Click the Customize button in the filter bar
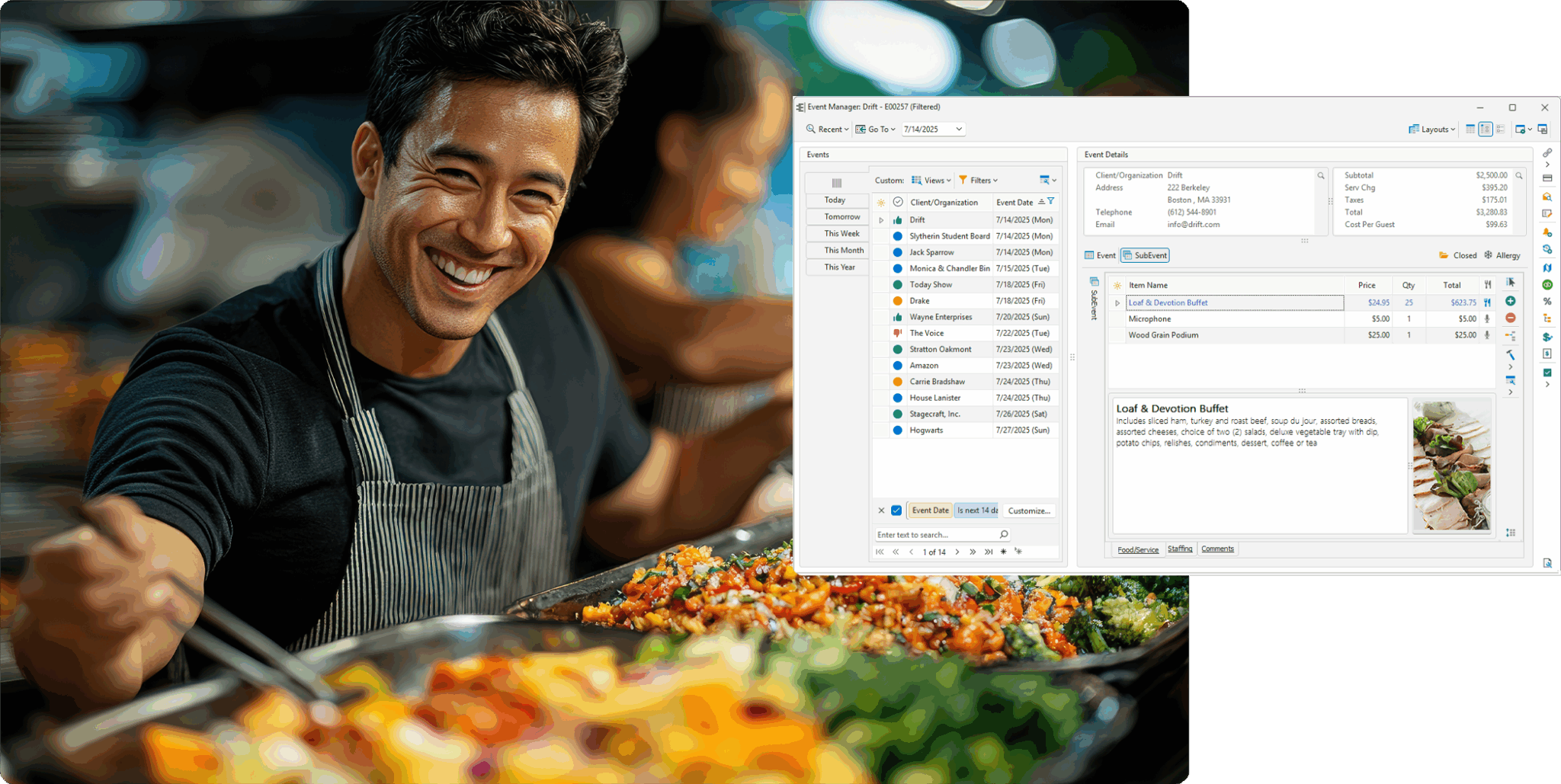Screen dimensions: 1561x784 tap(1029, 510)
